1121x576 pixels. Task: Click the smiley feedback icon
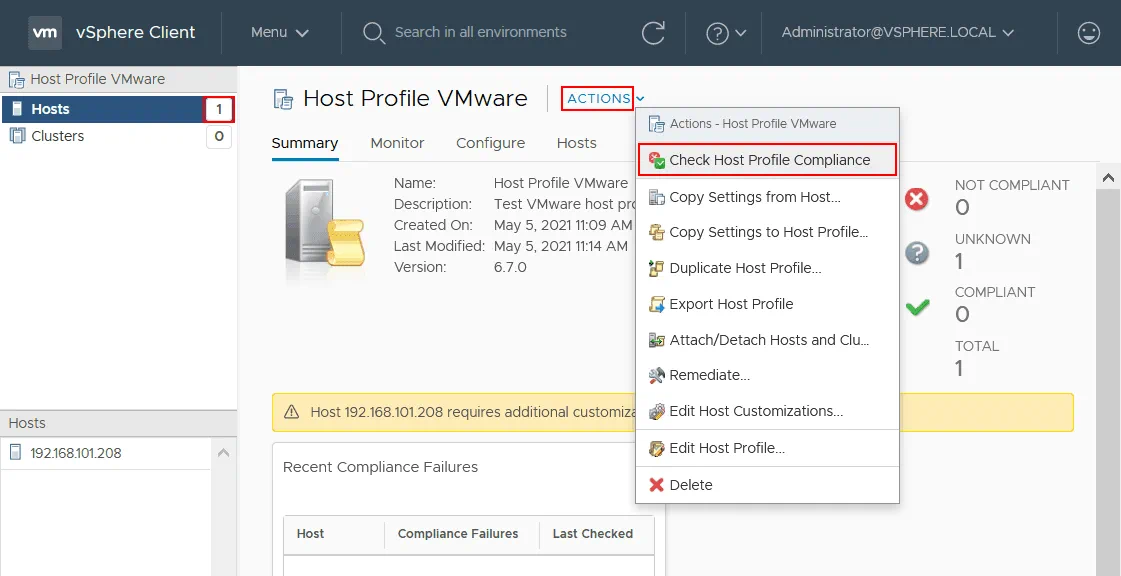[1088, 33]
